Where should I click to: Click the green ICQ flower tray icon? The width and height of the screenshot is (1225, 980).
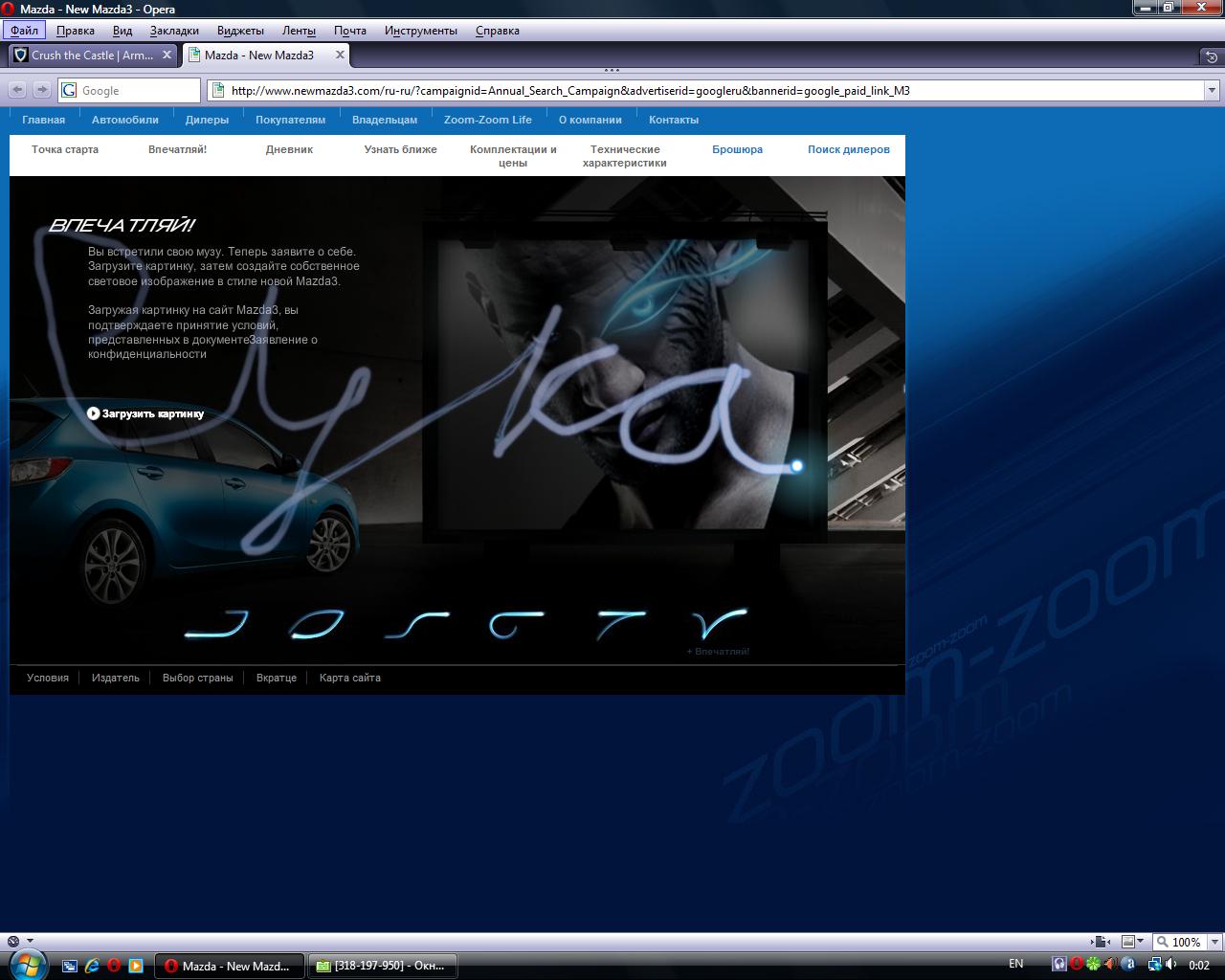tap(1093, 965)
